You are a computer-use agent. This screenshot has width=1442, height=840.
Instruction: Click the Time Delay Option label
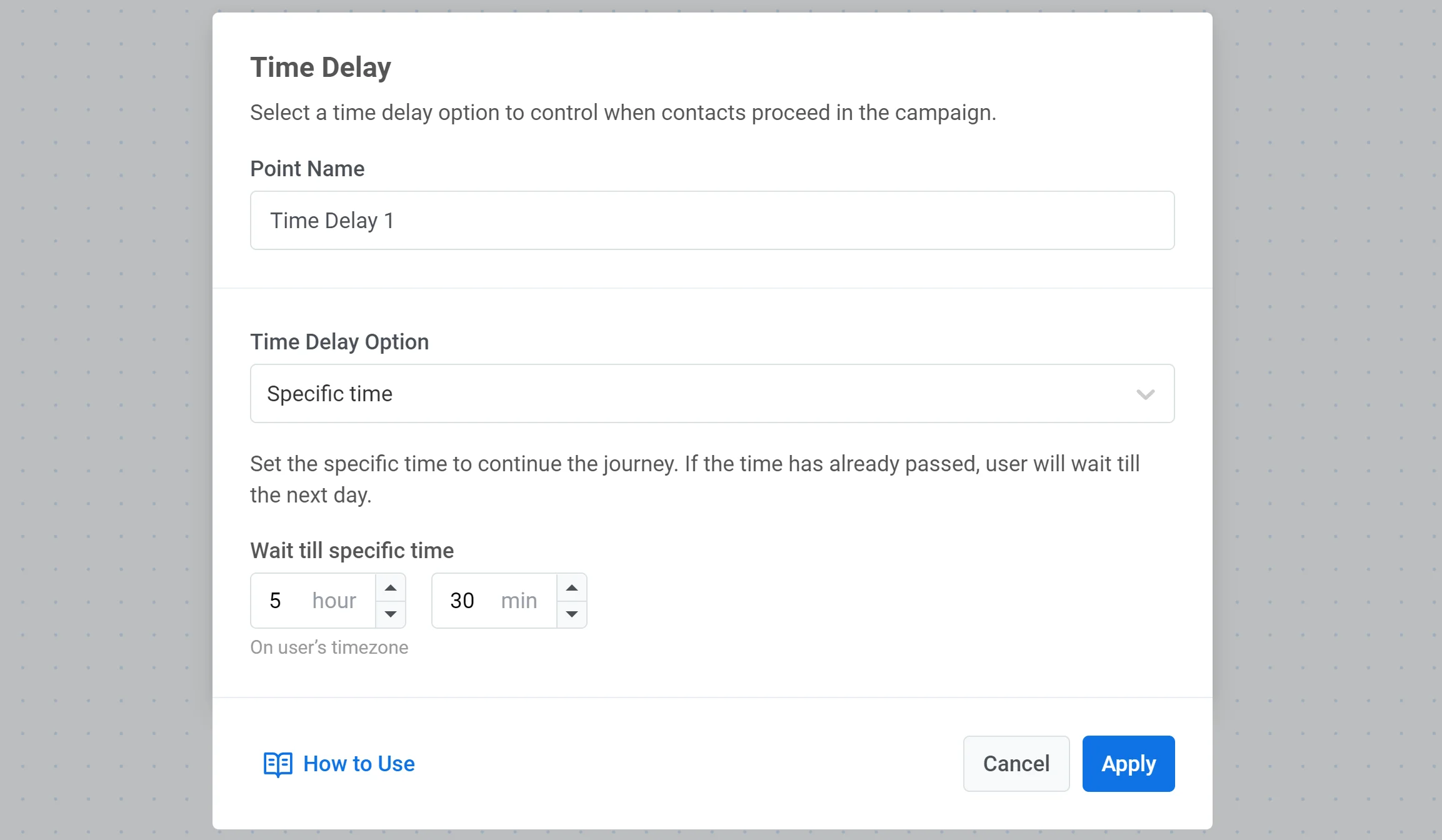click(339, 342)
